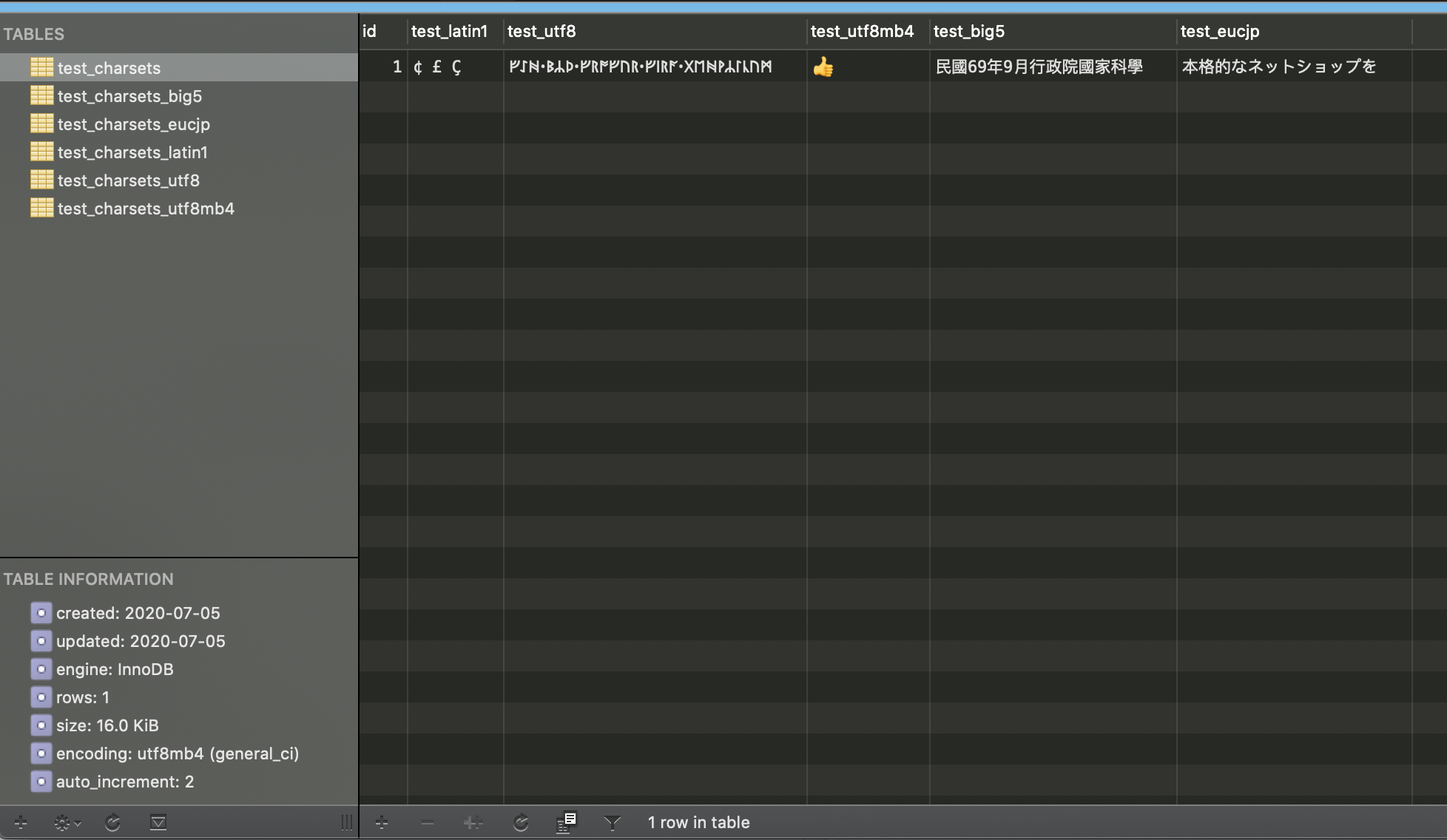Sort by the test_latin1 column header
1447x840 pixels.
(x=448, y=31)
